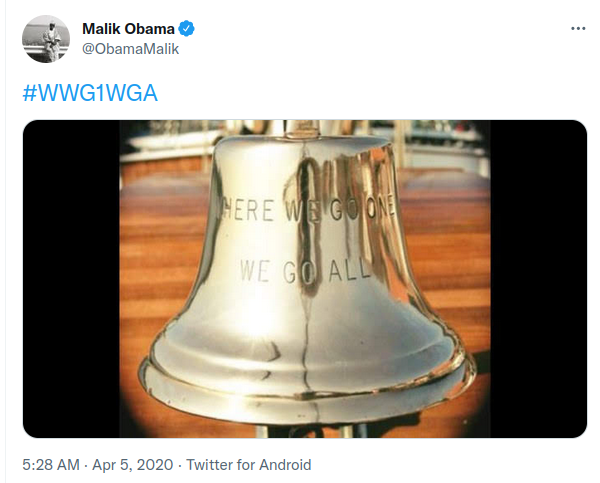Click the right black letterbox bar of photo
The image size is (600, 483).
tap(538, 279)
